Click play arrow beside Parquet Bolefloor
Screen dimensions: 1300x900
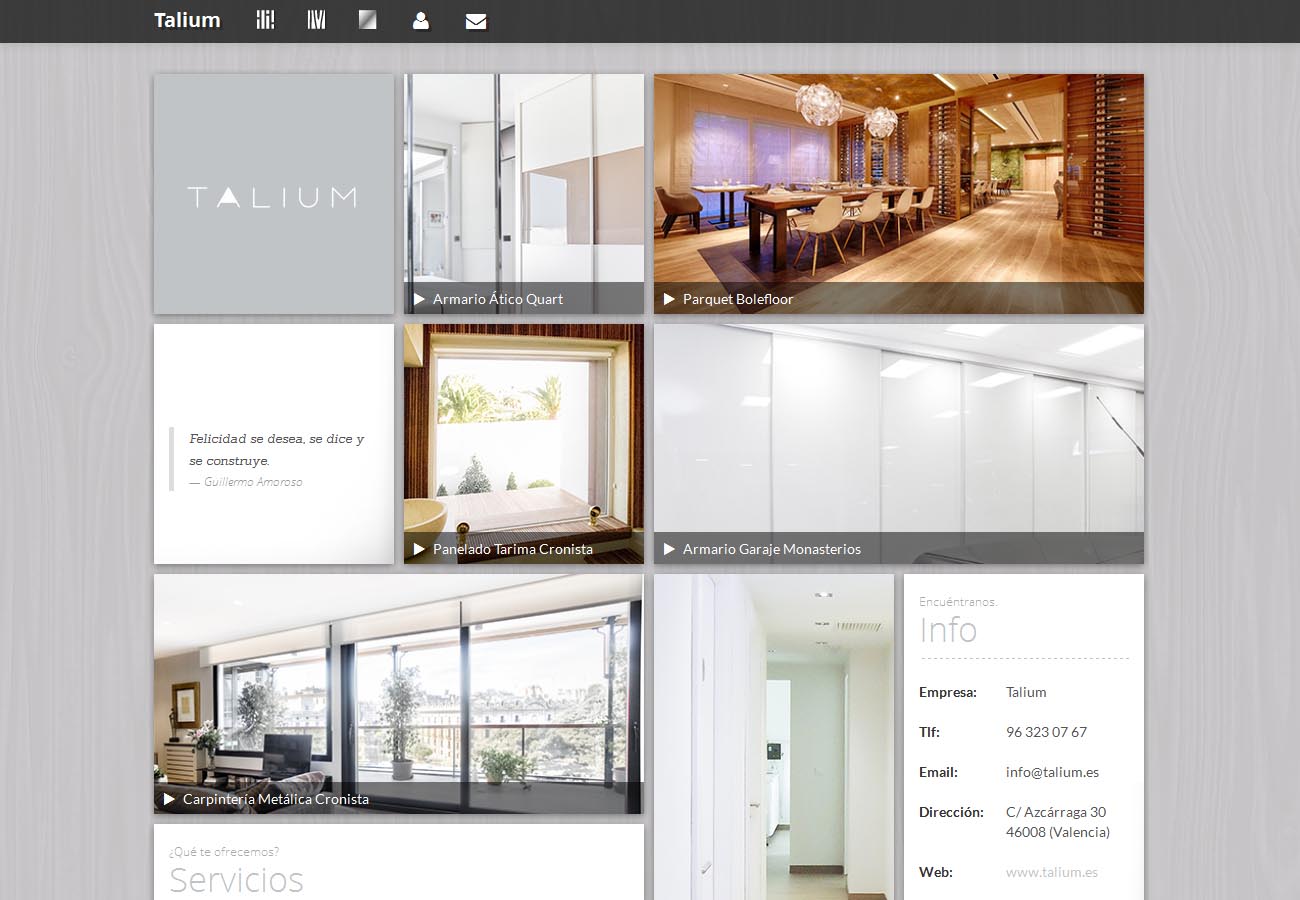click(669, 299)
